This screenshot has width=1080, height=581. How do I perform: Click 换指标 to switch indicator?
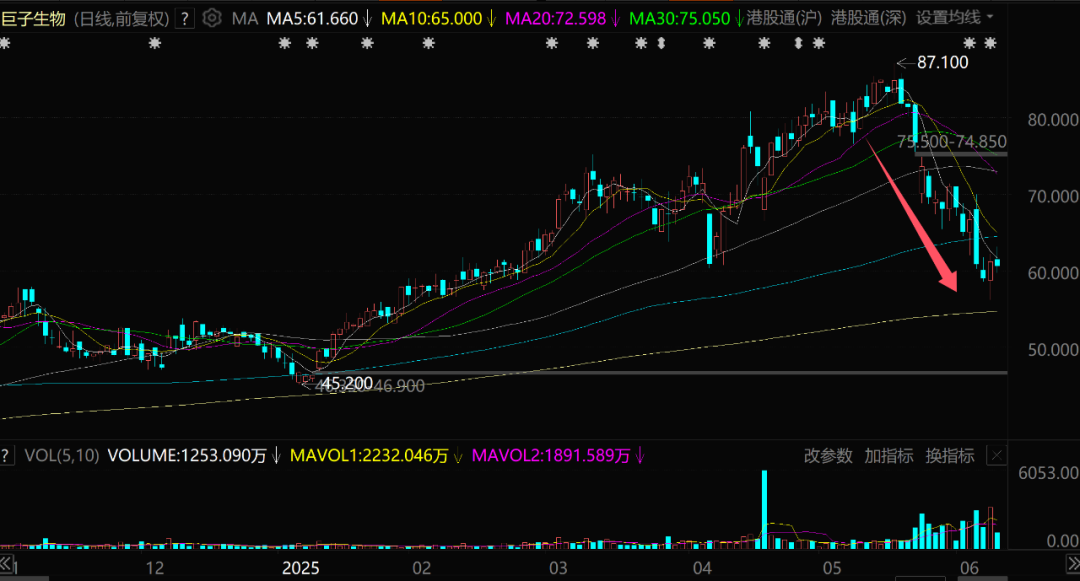pyautogui.click(x=950, y=456)
